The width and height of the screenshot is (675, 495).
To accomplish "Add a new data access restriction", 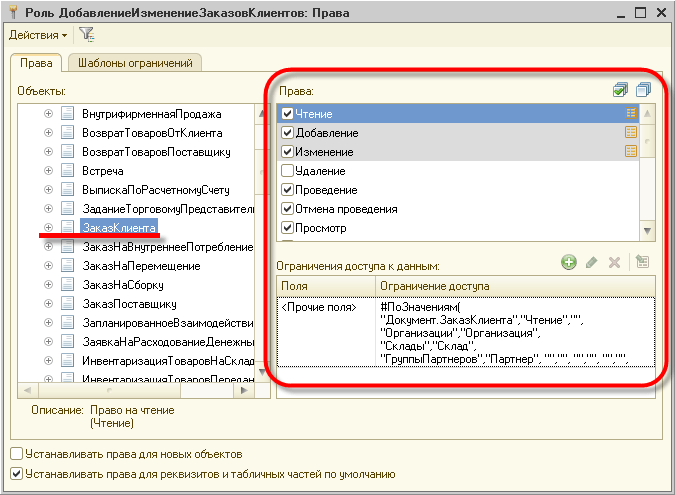I will [x=569, y=262].
